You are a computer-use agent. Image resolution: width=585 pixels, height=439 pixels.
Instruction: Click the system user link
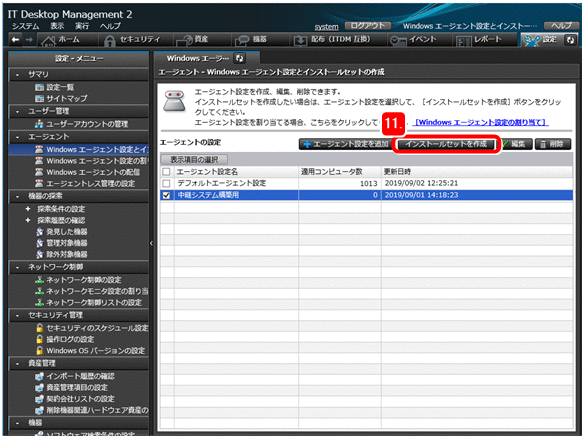point(326,26)
